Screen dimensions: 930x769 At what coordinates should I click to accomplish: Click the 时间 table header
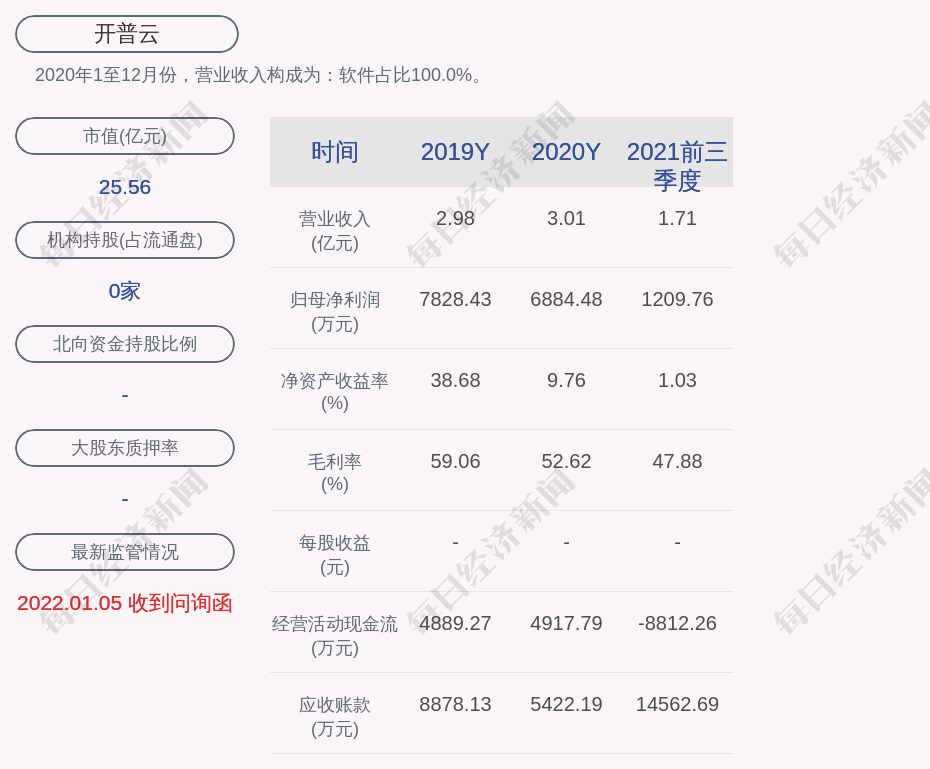335,152
